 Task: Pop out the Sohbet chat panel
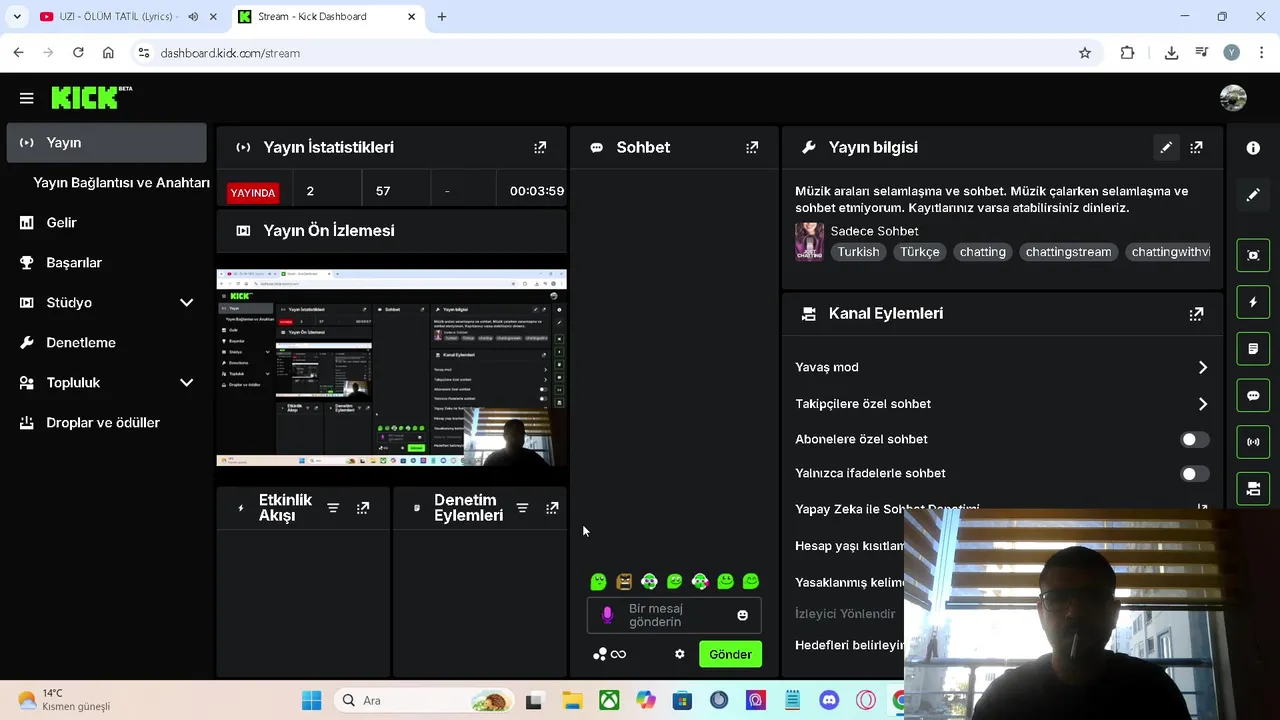pyautogui.click(x=752, y=147)
